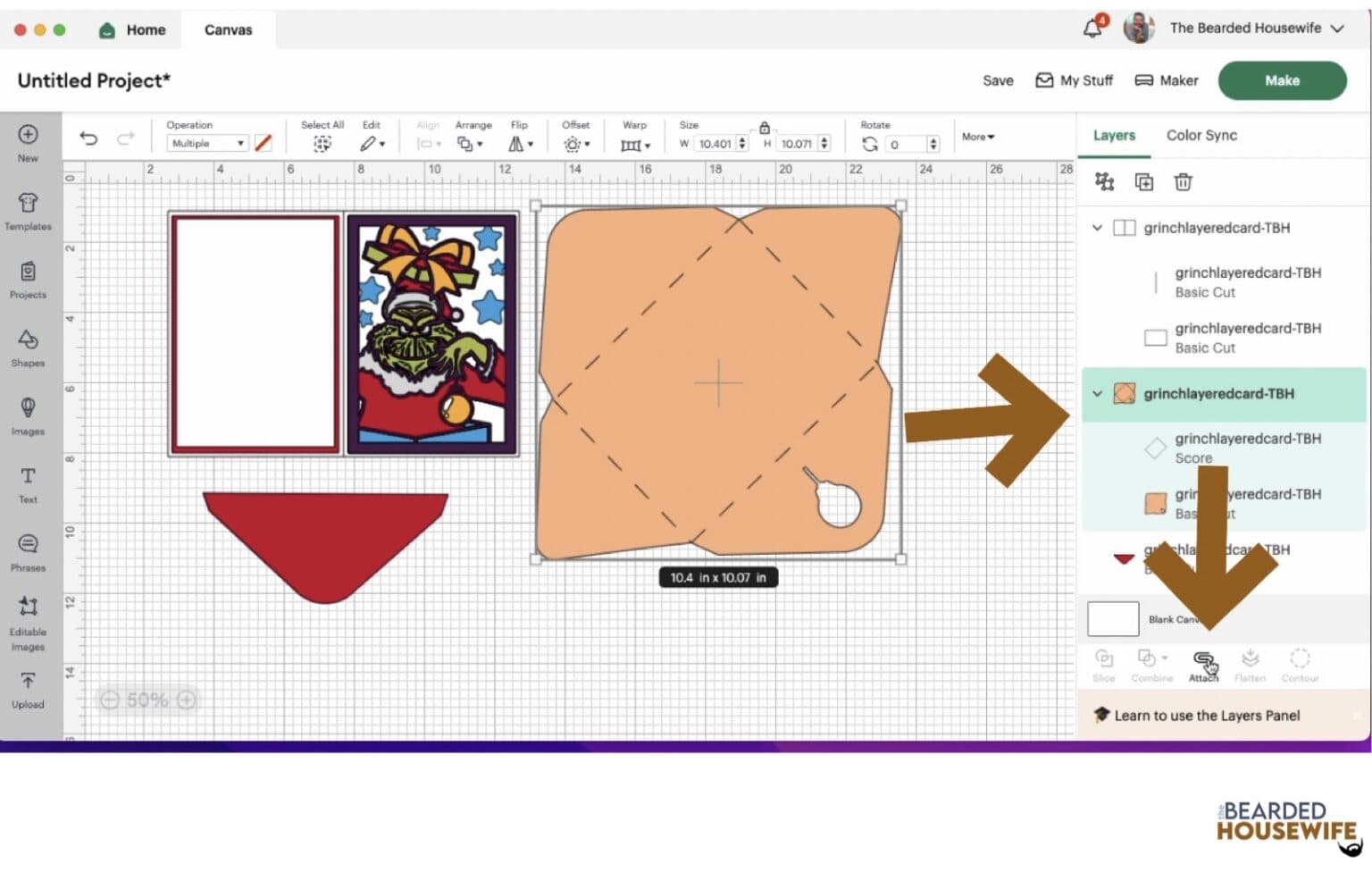Image resolution: width=1372 pixels, height=872 pixels.
Task: Open notifications bell
Action: [1092, 29]
